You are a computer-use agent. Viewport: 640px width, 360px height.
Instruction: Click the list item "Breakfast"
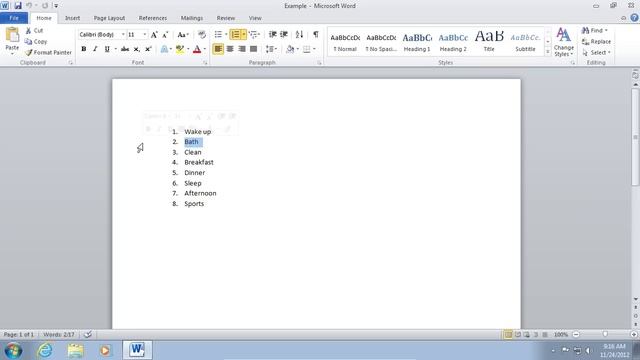click(x=199, y=162)
